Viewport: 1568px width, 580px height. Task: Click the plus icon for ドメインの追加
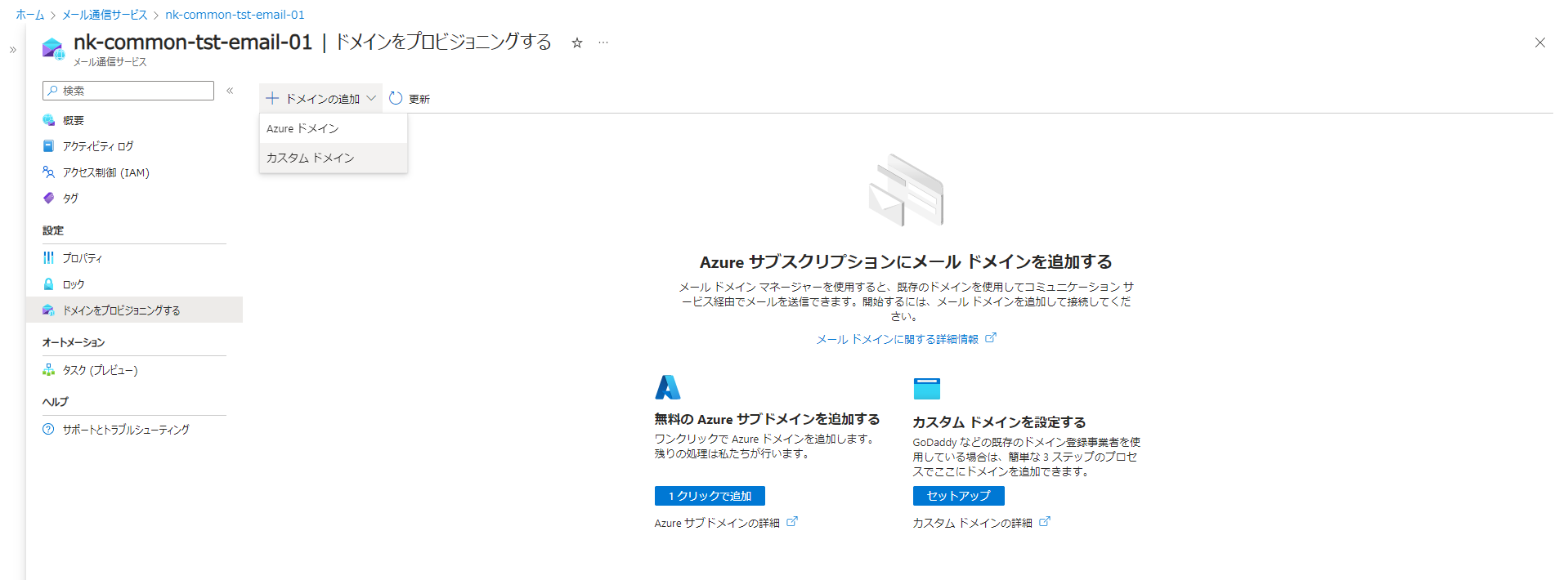[272, 98]
